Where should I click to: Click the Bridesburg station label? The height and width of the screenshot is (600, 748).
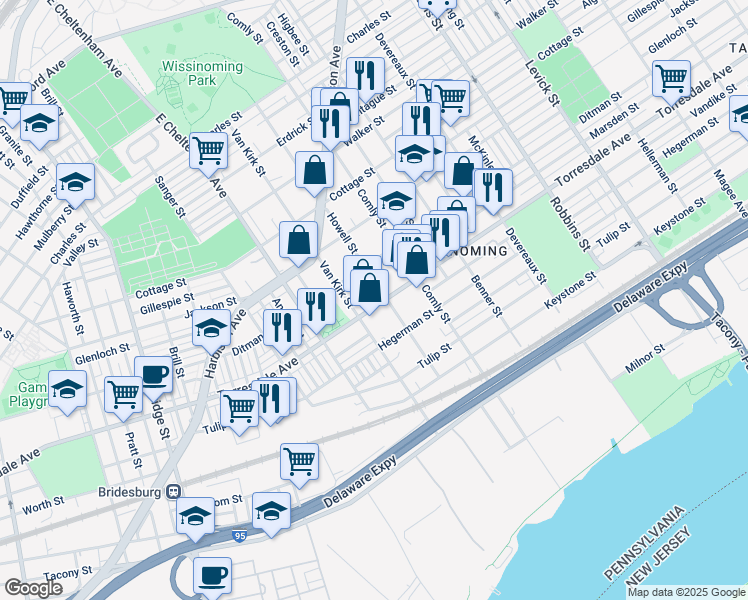[130, 492]
